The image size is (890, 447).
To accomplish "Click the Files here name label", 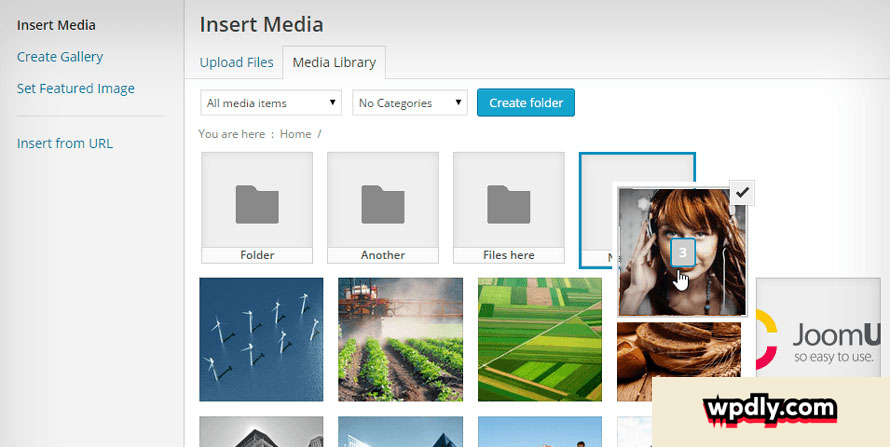I will click(x=509, y=255).
